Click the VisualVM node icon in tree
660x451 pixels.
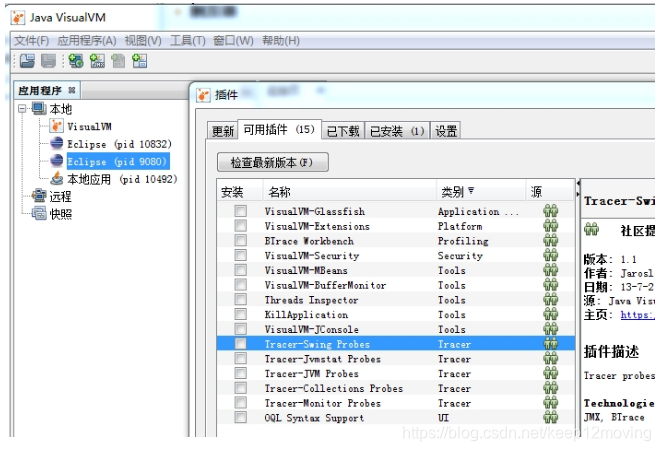(56, 126)
